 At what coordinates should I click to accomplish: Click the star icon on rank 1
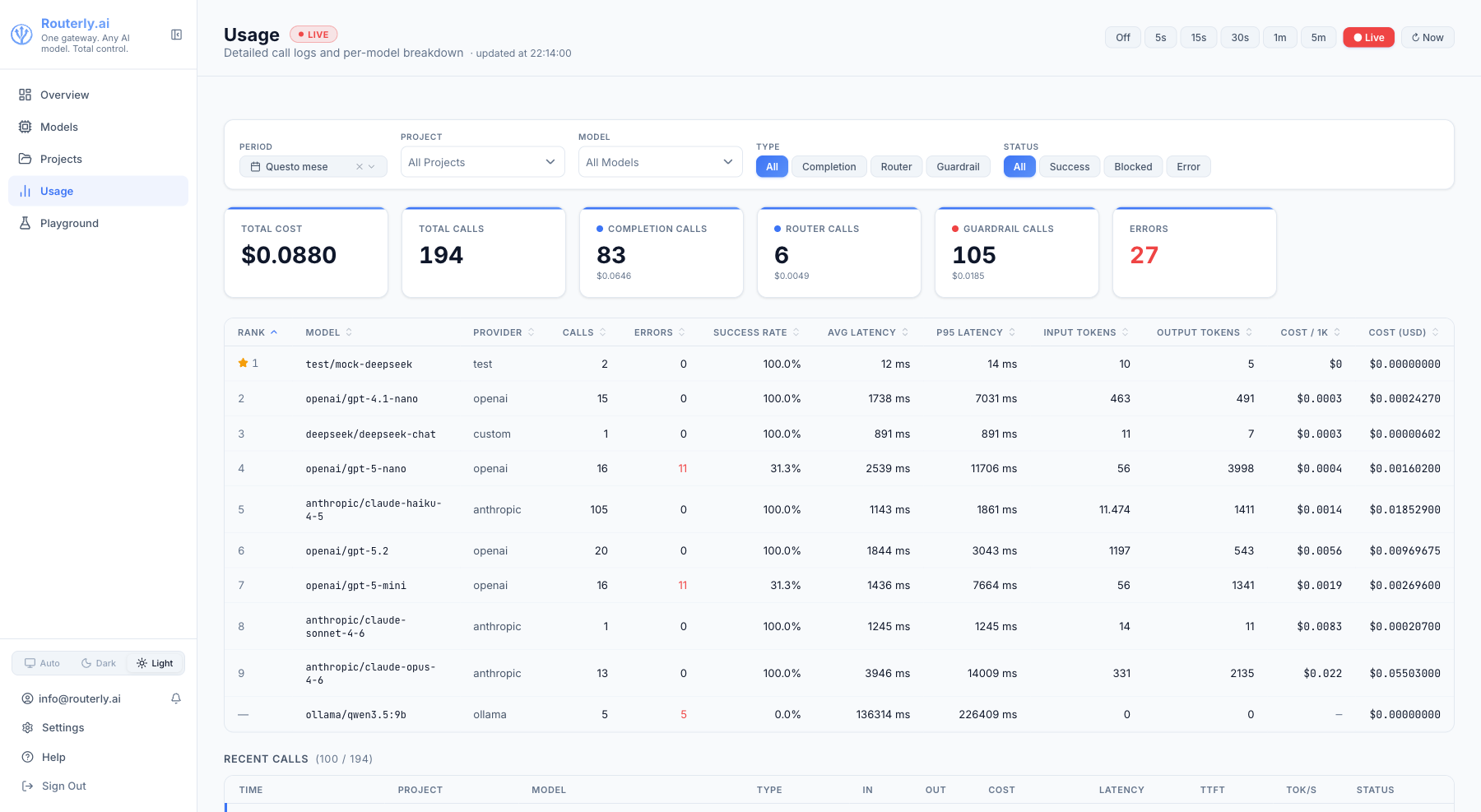click(x=243, y=363)
